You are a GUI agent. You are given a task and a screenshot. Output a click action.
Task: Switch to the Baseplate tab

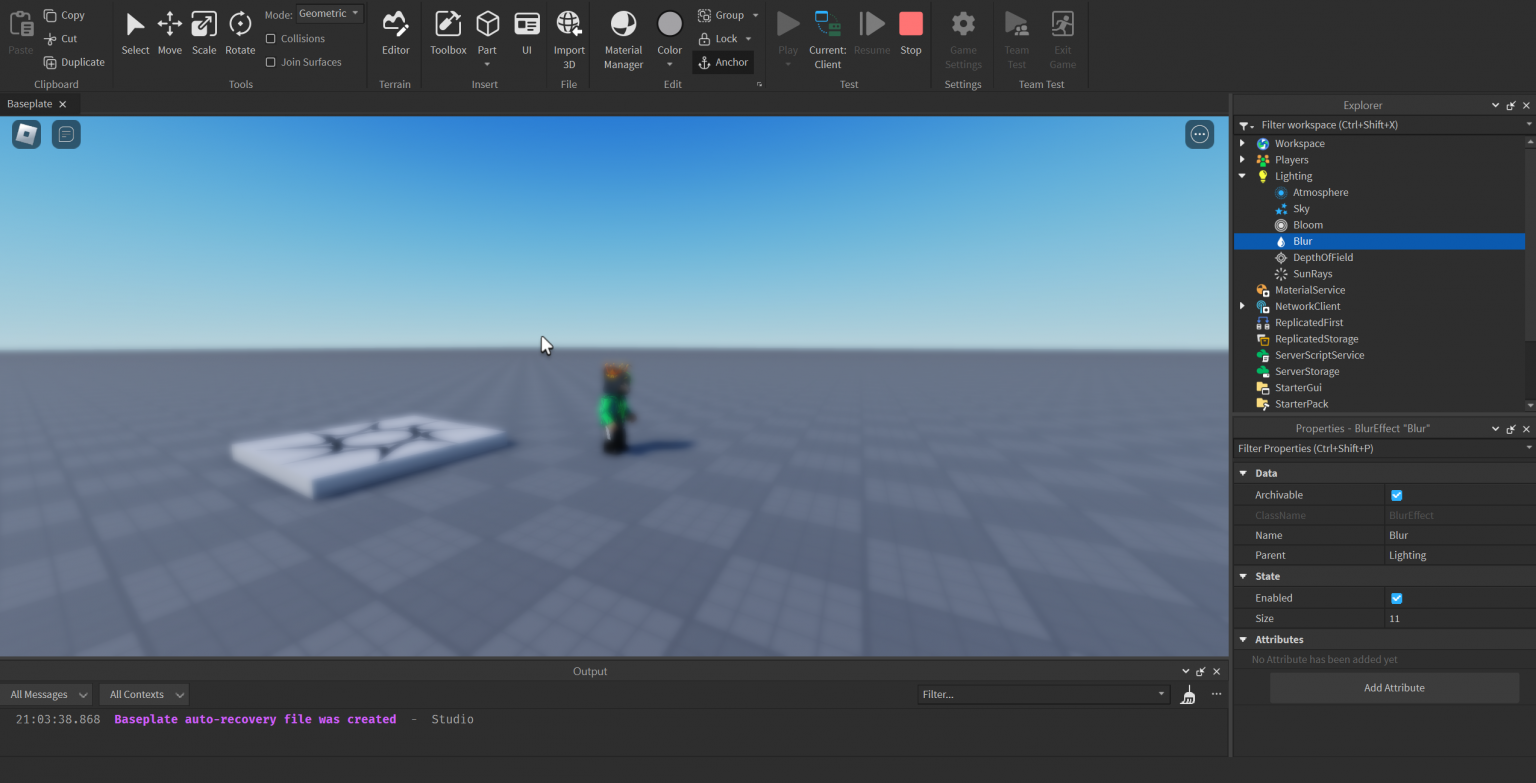(30, 103)
